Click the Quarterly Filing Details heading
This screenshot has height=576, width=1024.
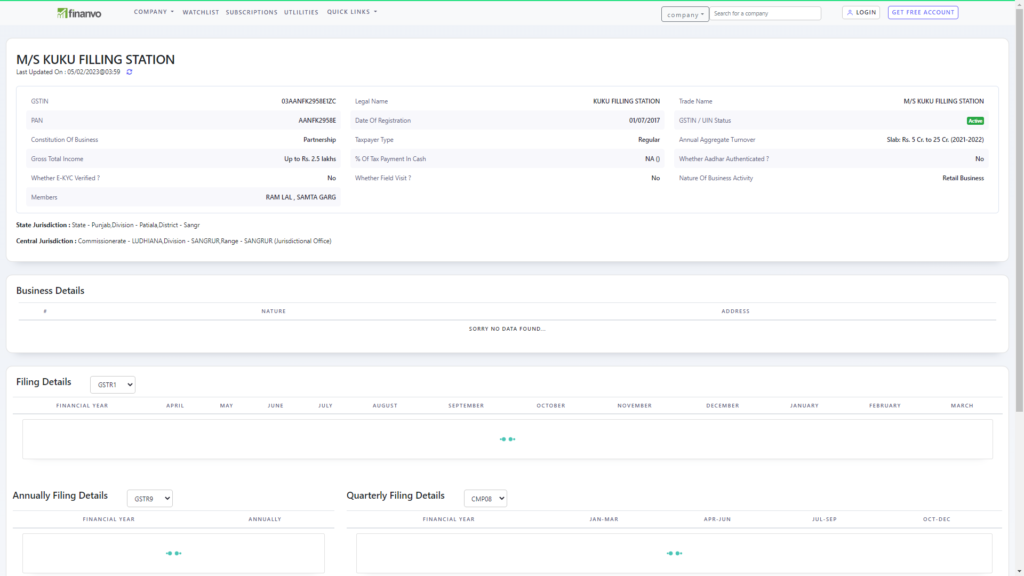tap(395, 496)
